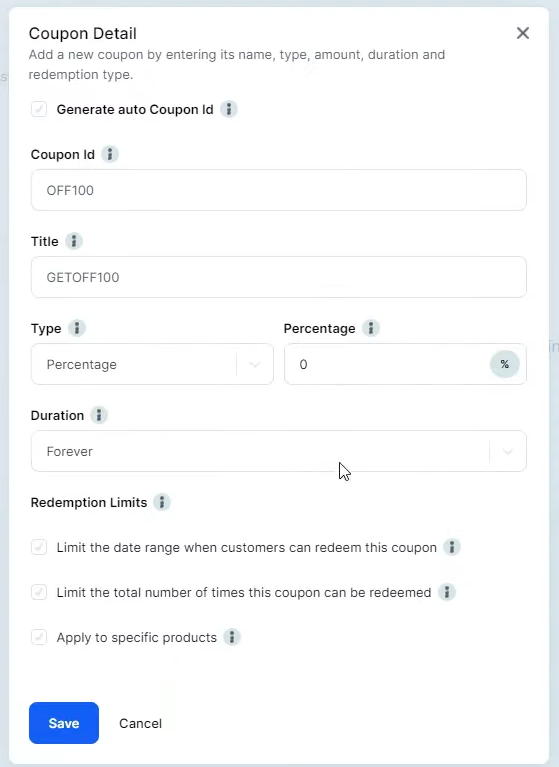Click the Percentage label info icon
This screenshot has width=559, height=767.
point(371,328)
